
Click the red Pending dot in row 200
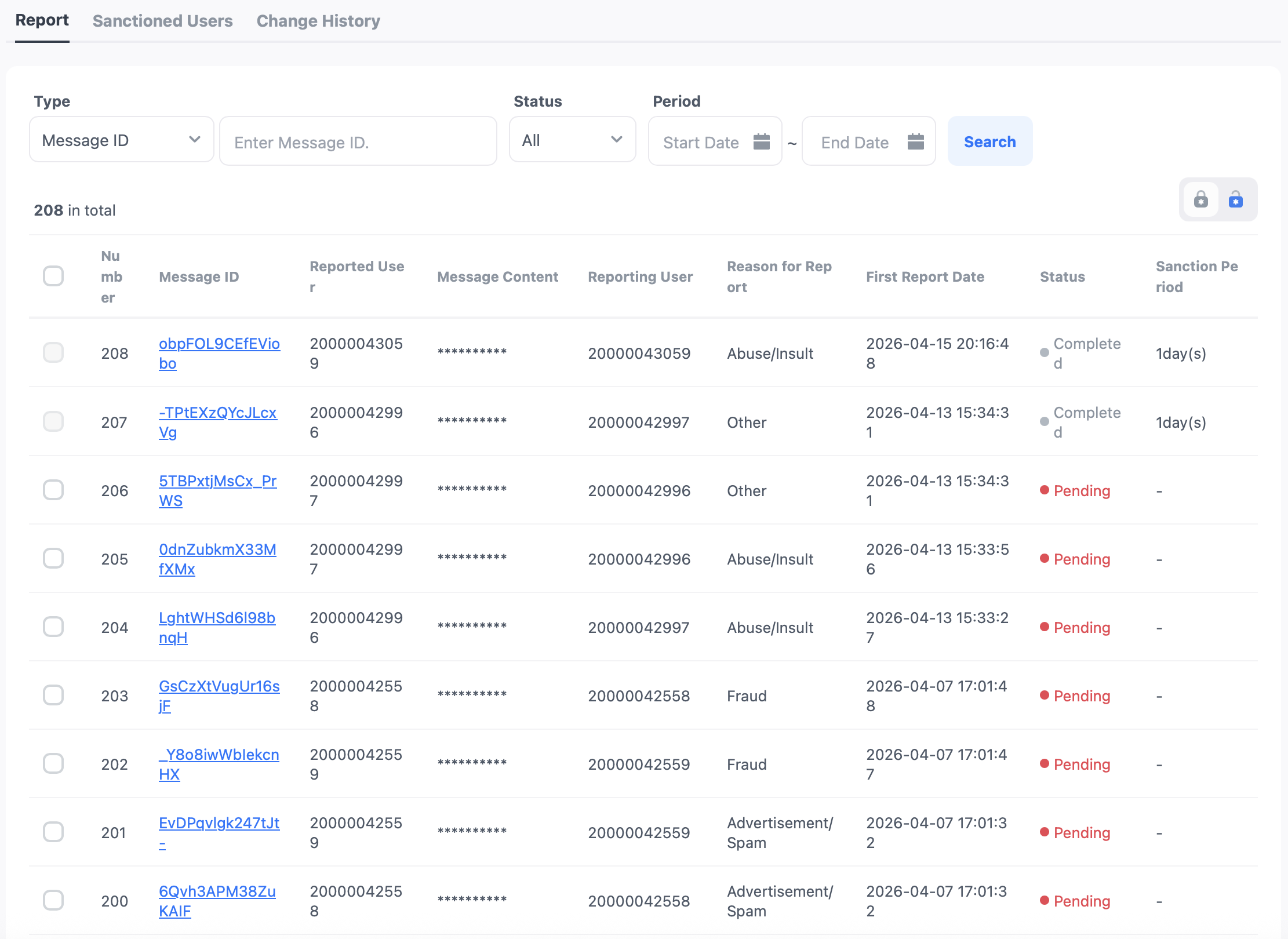pyautogui.click(x=1045, y=900)
